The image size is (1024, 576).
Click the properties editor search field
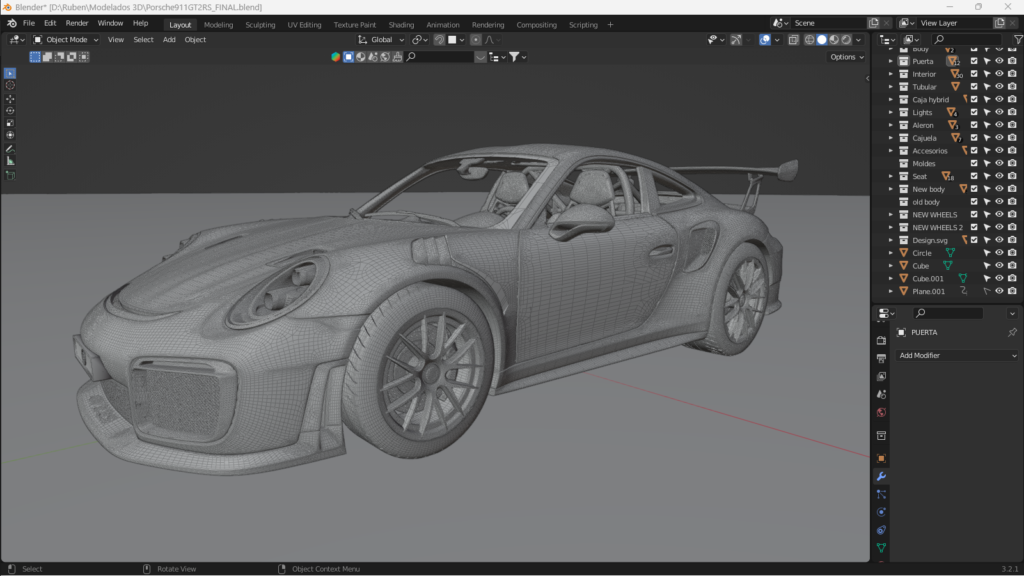point(948,313)
